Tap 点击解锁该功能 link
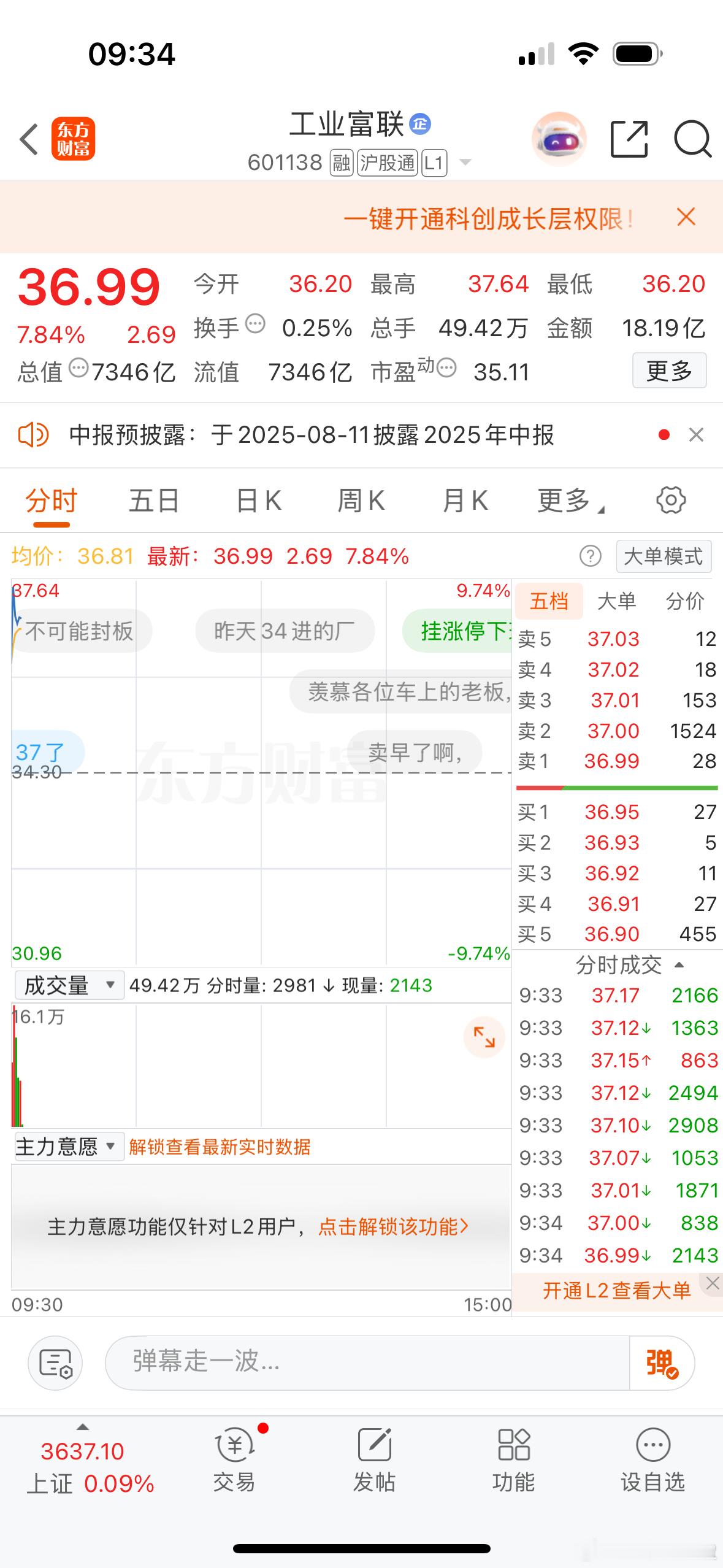The height and width of the screenshot is (1568, 723). pos(394,1226)
